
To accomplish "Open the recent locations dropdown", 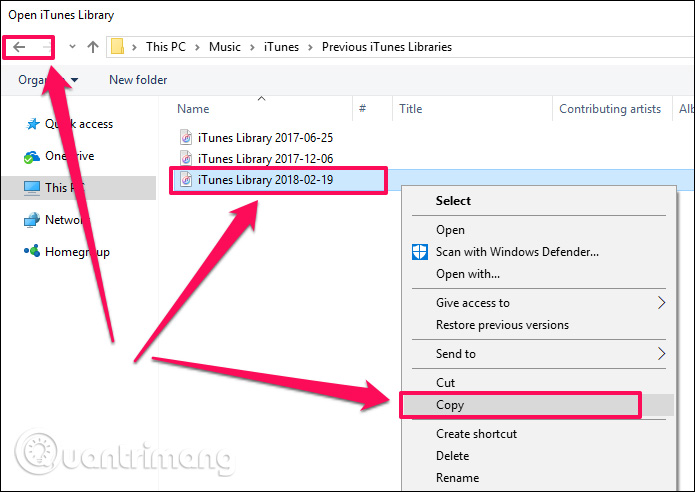I will [72, 47].
